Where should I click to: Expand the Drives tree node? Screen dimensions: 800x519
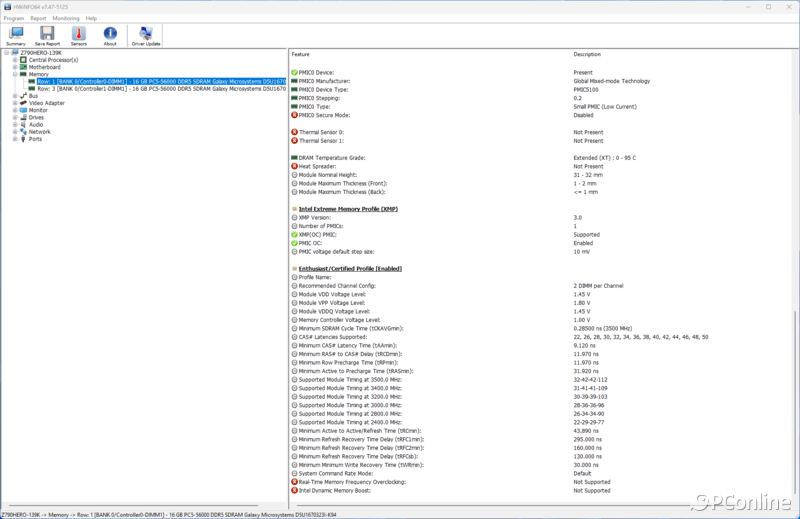click(14, 117)
